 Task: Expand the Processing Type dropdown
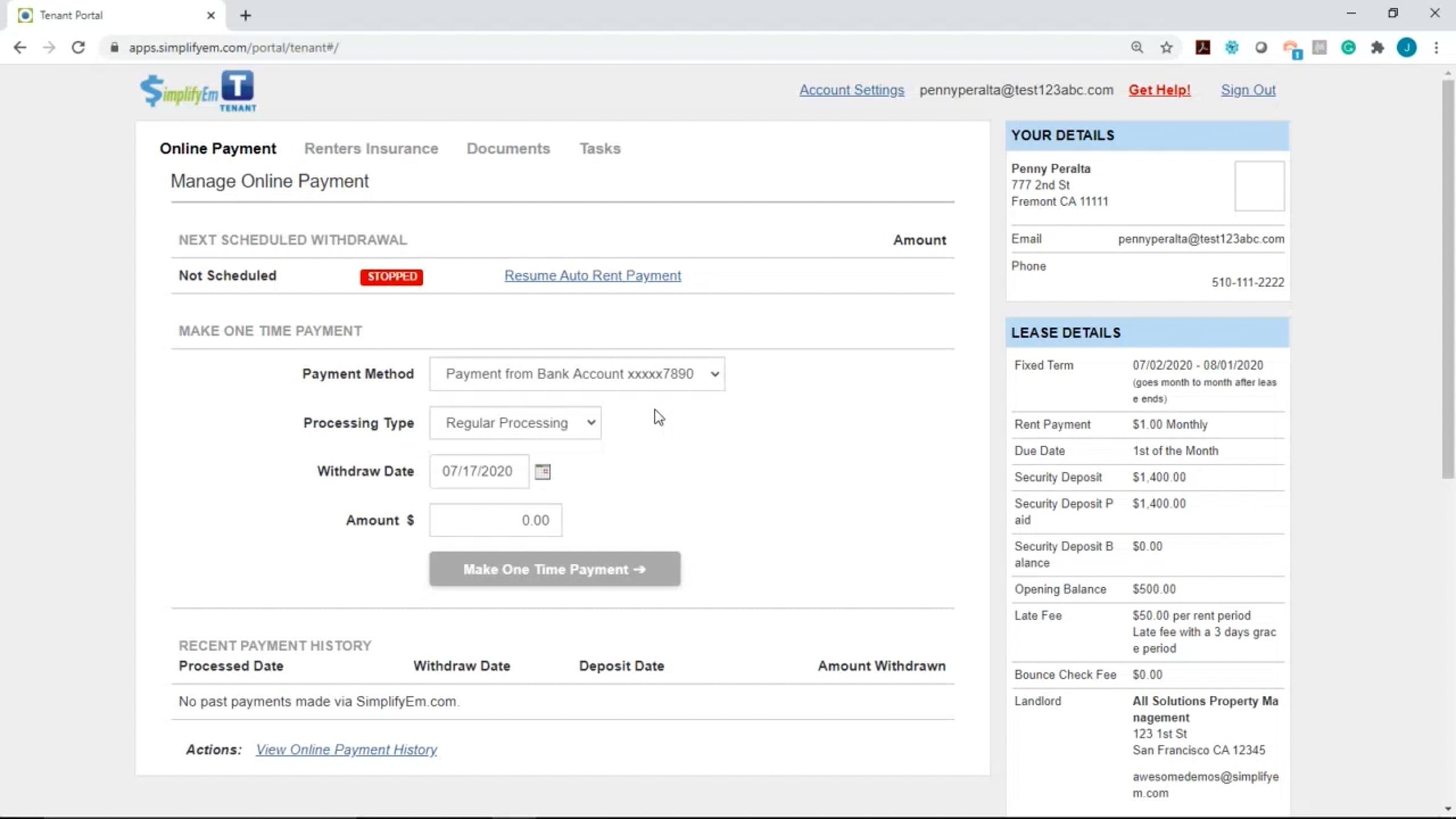[x=515, y=423]
